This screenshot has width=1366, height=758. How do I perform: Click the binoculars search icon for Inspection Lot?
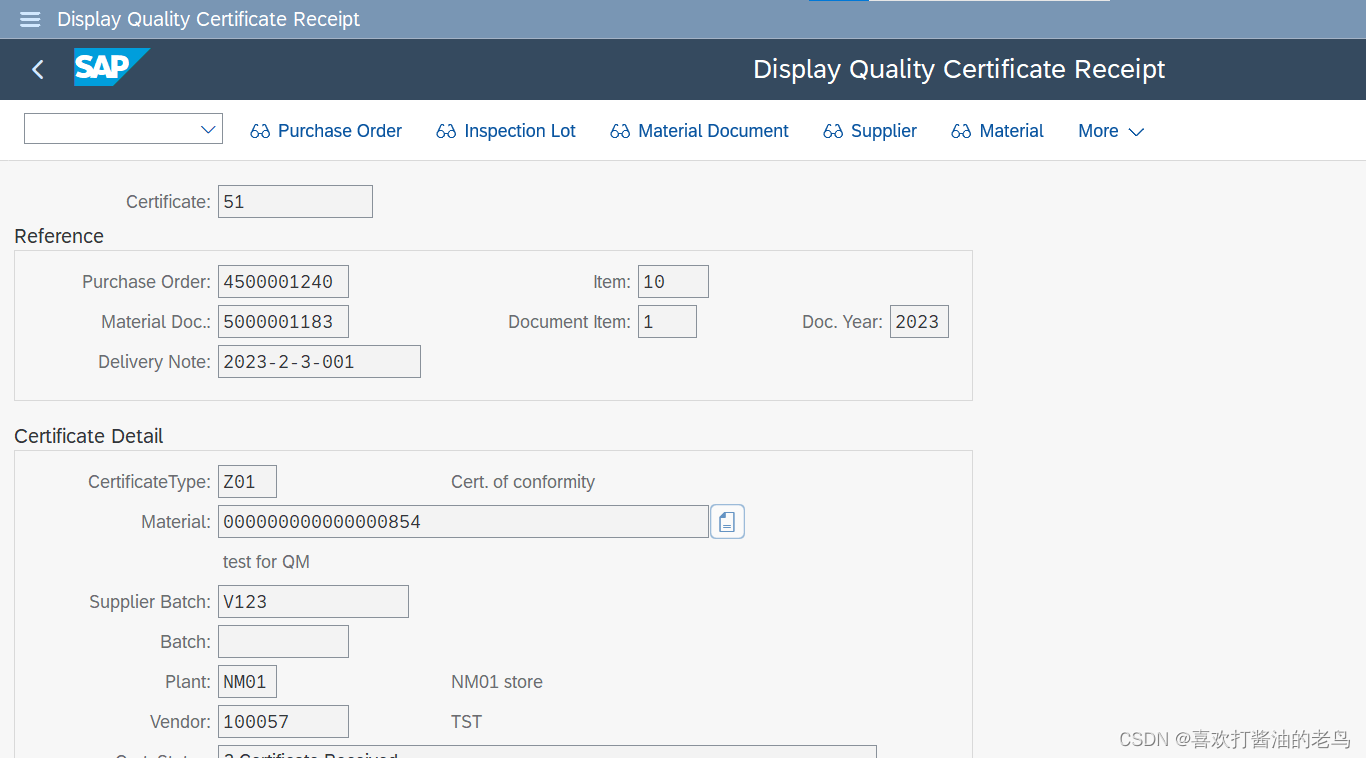pyautogui.click(x=446, y=130)
